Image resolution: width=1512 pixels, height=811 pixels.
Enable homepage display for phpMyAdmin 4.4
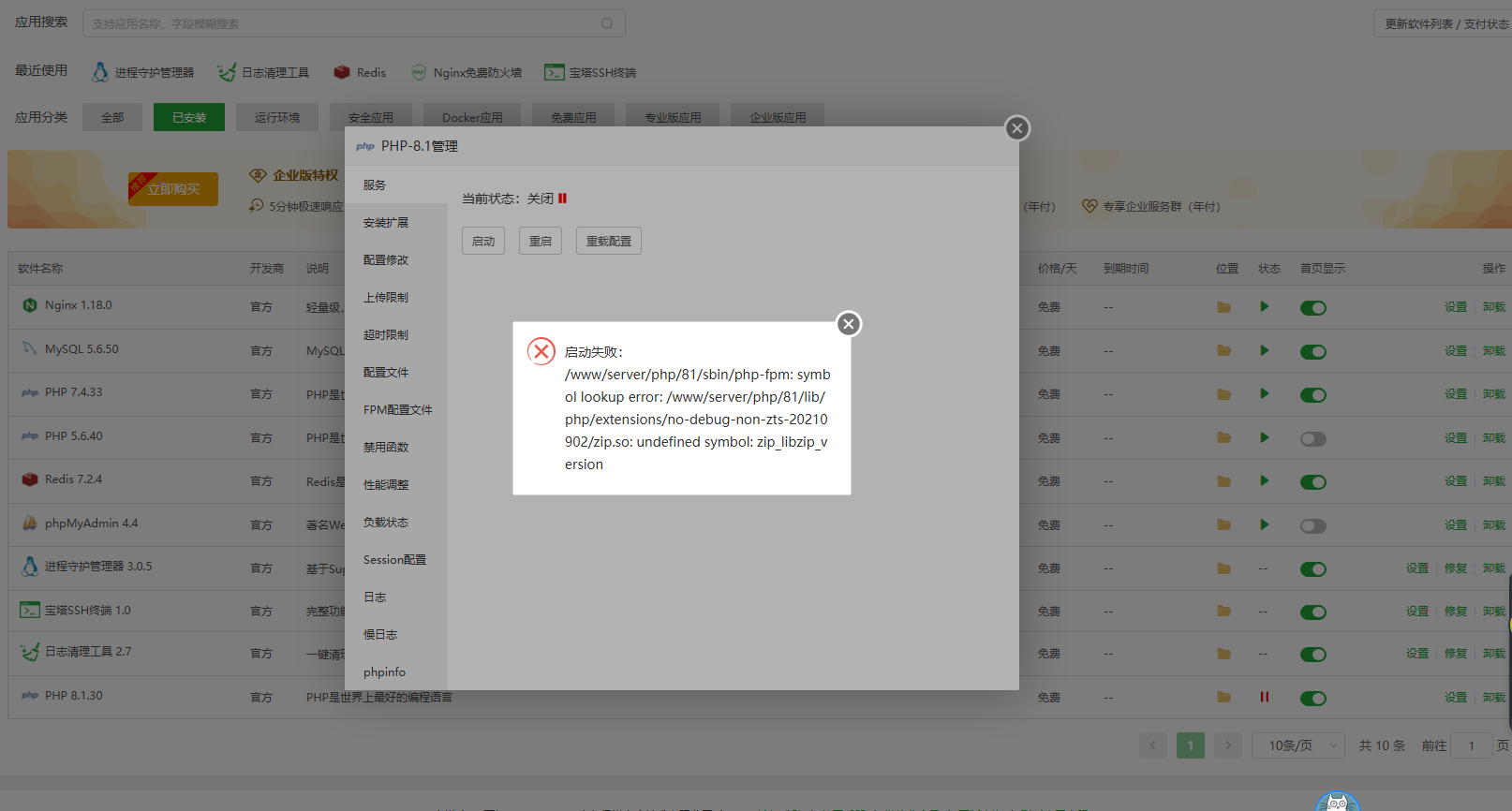tap(1313, 526)
